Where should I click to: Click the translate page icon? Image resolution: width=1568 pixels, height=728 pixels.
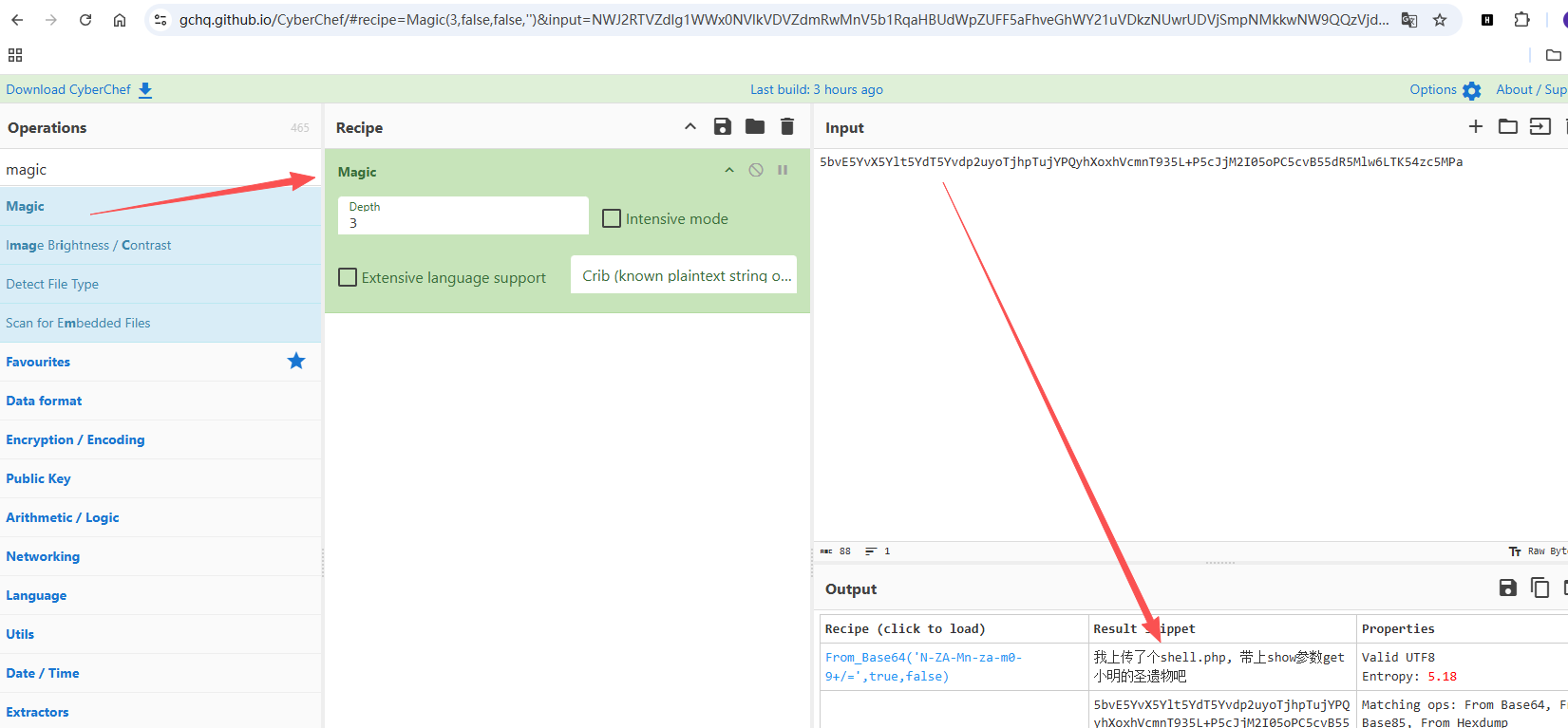(1409, 19)
